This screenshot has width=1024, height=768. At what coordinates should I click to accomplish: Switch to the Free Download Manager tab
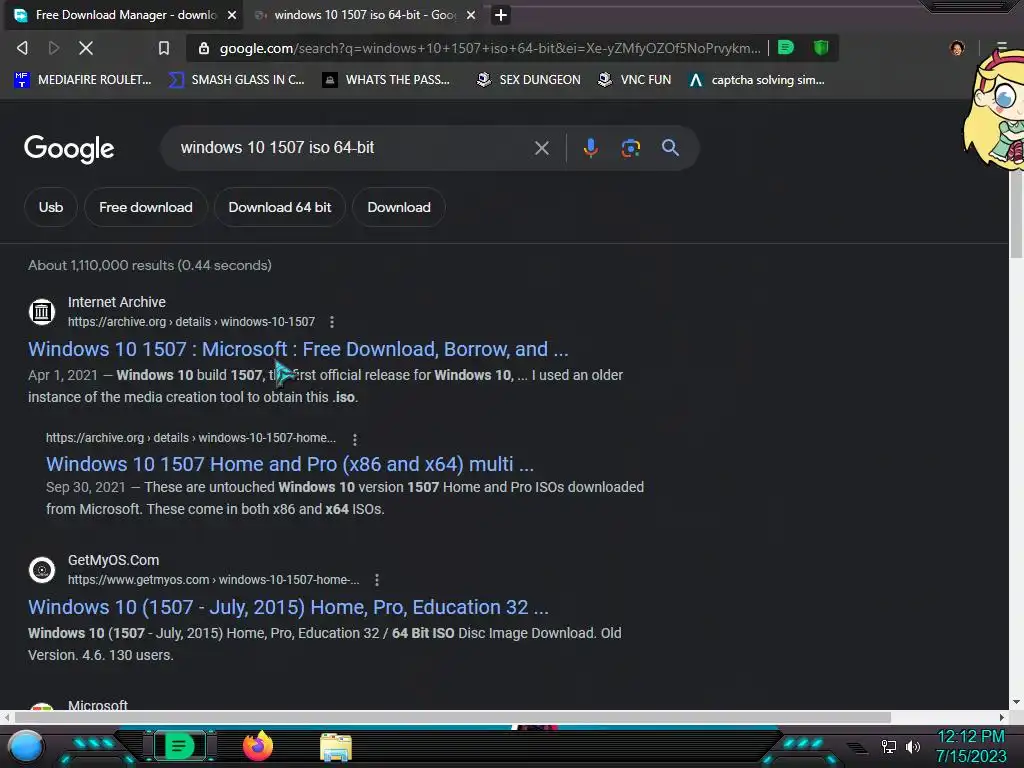[124, 15]
